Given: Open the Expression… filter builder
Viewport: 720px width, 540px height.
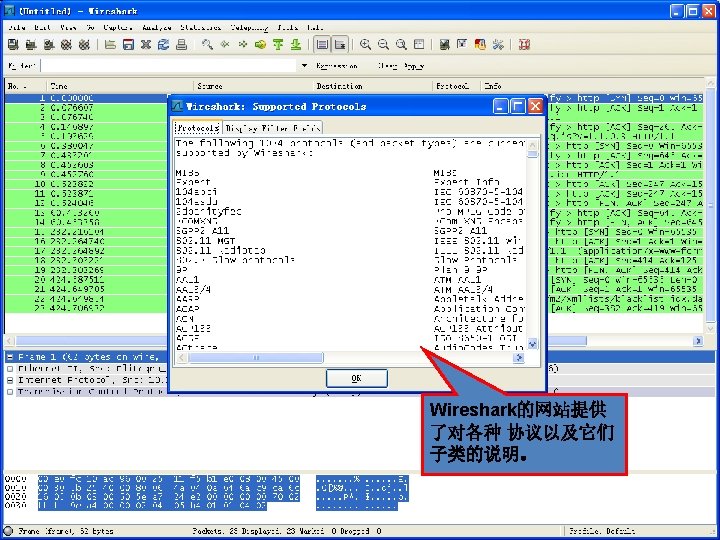Looking at the screenshot, I should coord(337,66).
